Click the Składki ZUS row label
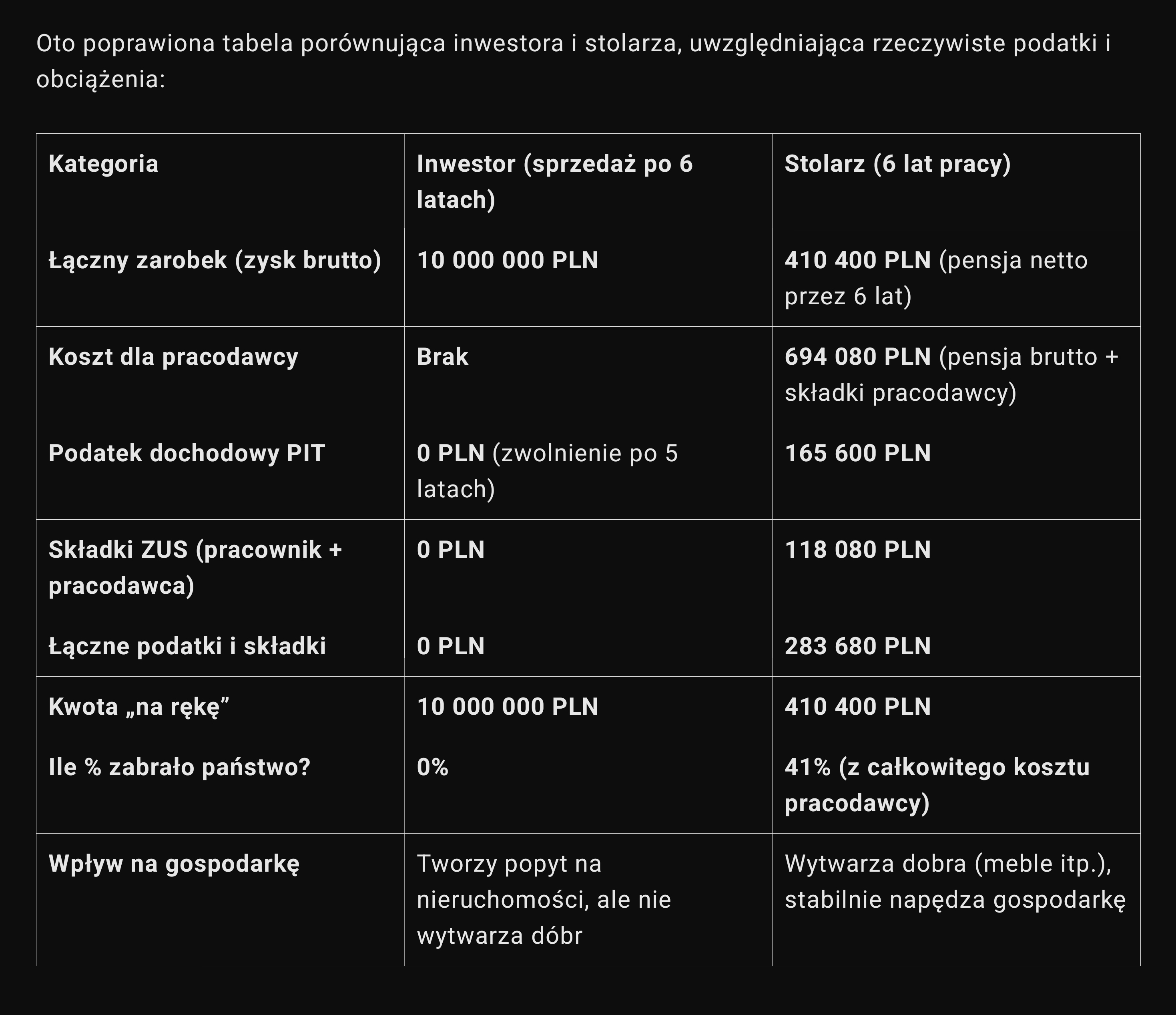The image size is (1176, 1015). (195, 567)
